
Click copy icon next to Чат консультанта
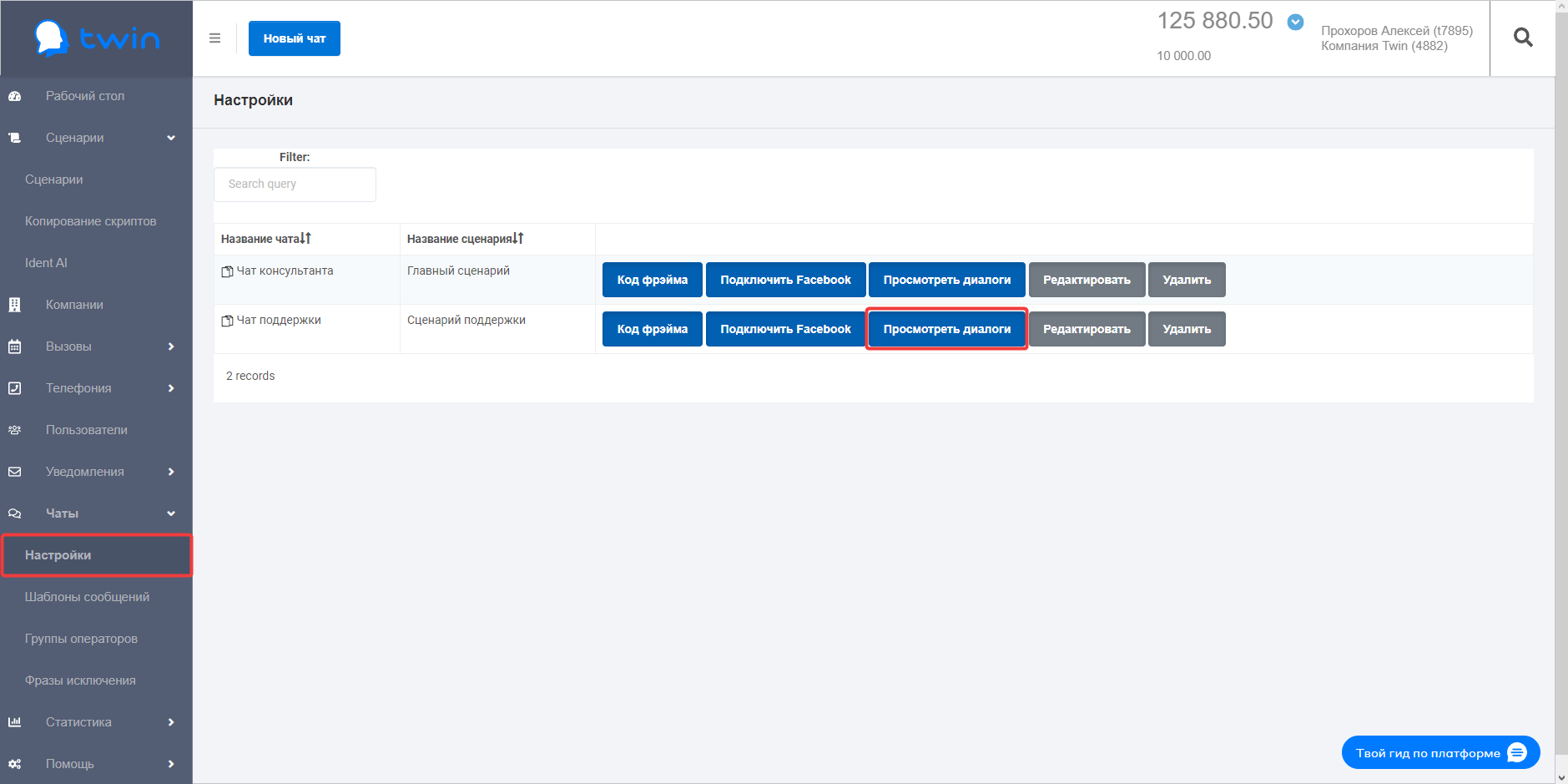[227, 271]
